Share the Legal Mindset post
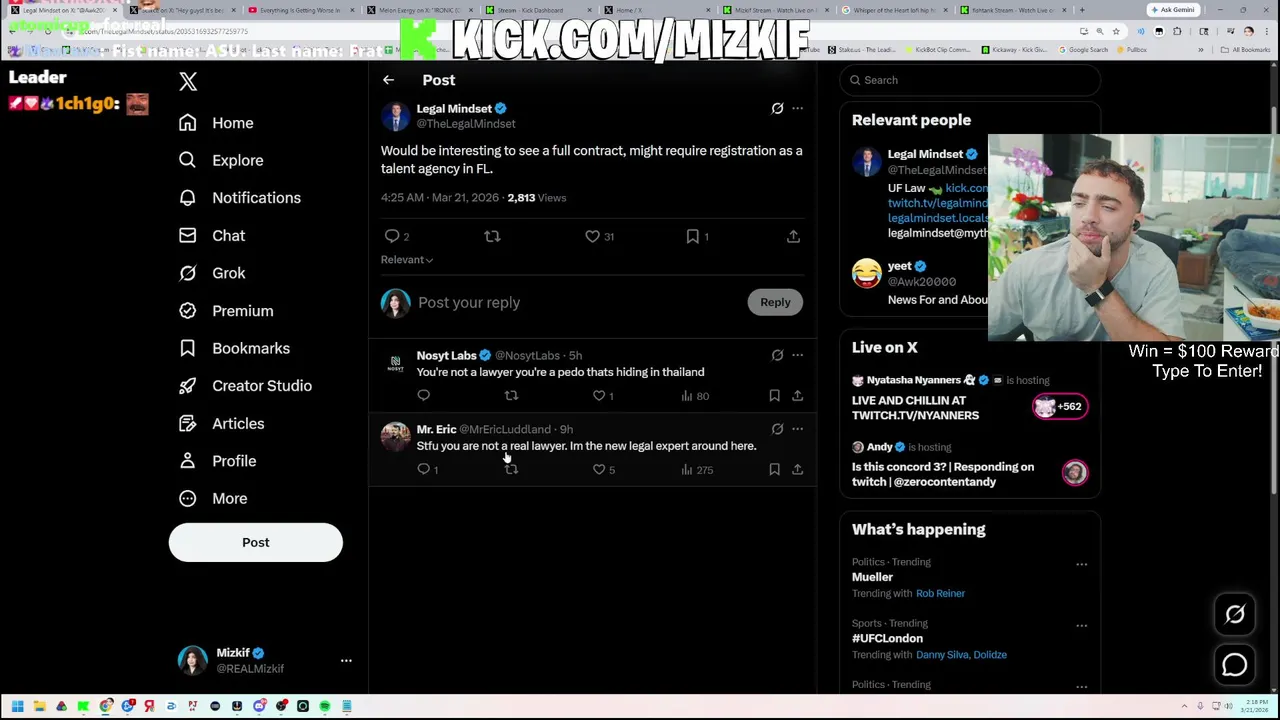Screen dimensions: 1280x720 click(793, 237)
